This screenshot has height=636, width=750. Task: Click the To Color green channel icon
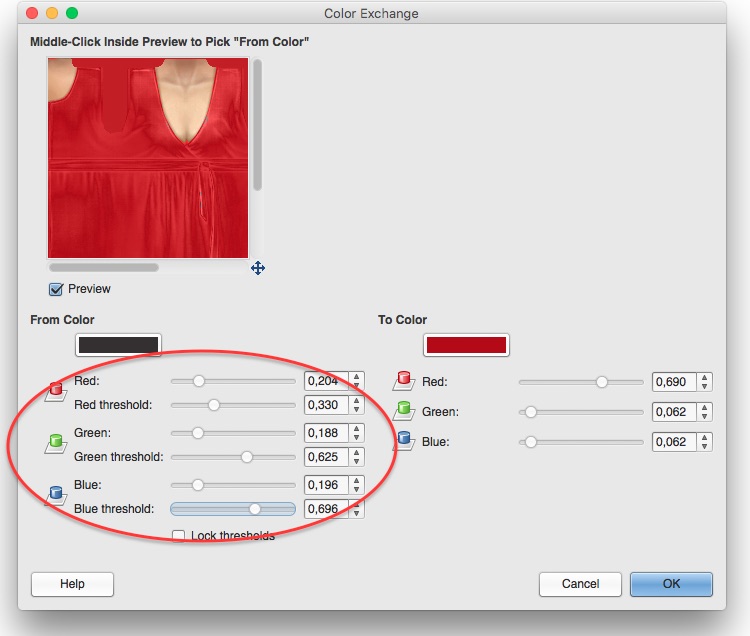click(404, 411)
